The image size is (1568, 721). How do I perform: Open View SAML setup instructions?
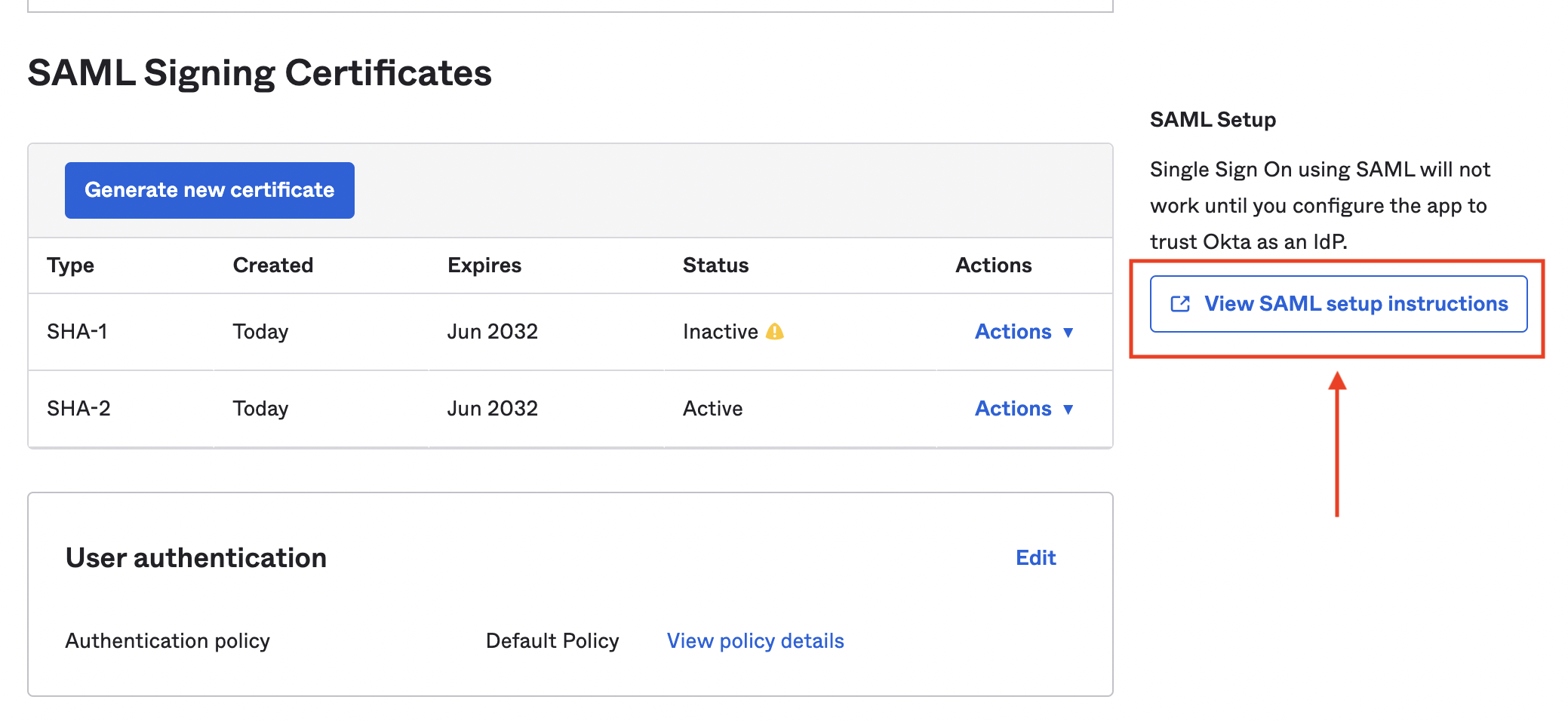(x=1337, y=303)
